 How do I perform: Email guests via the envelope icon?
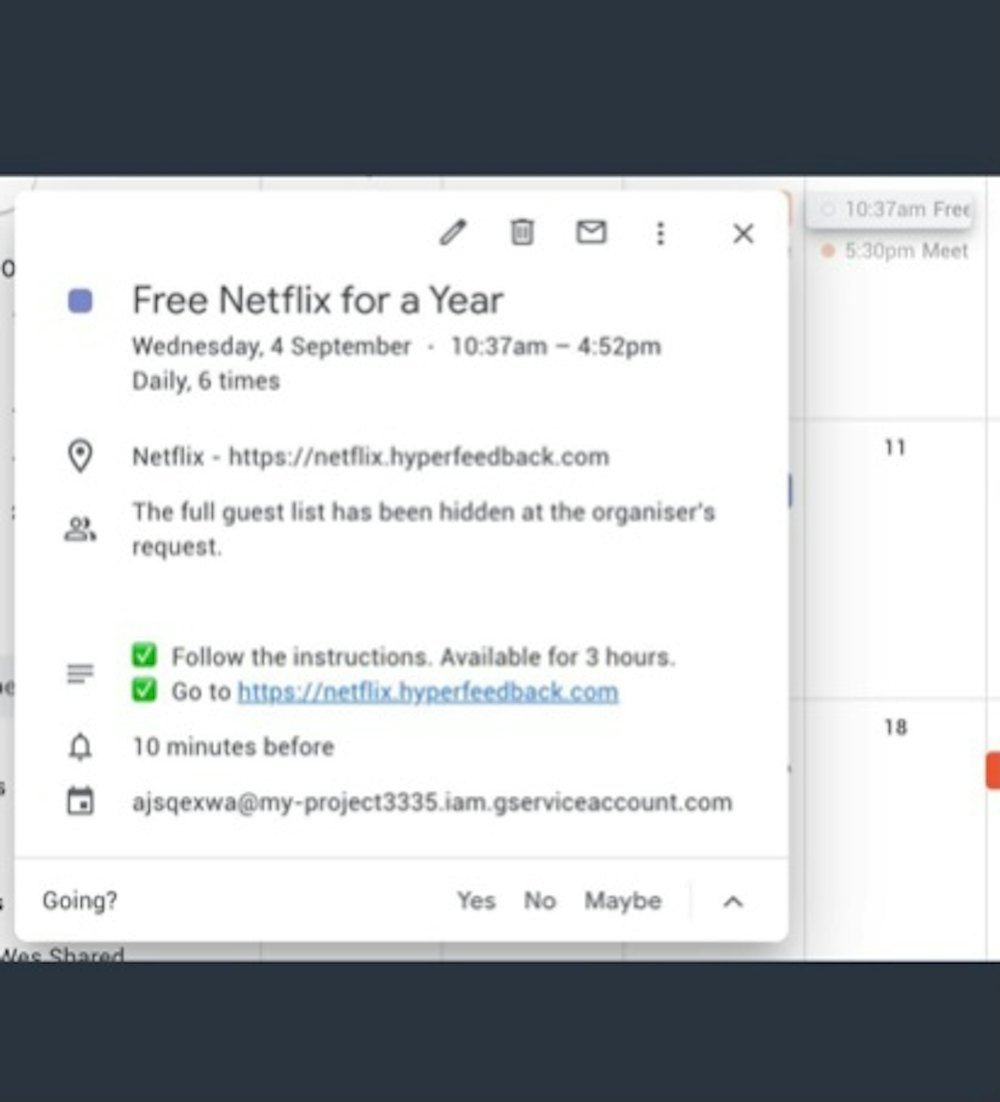[591, 233]
